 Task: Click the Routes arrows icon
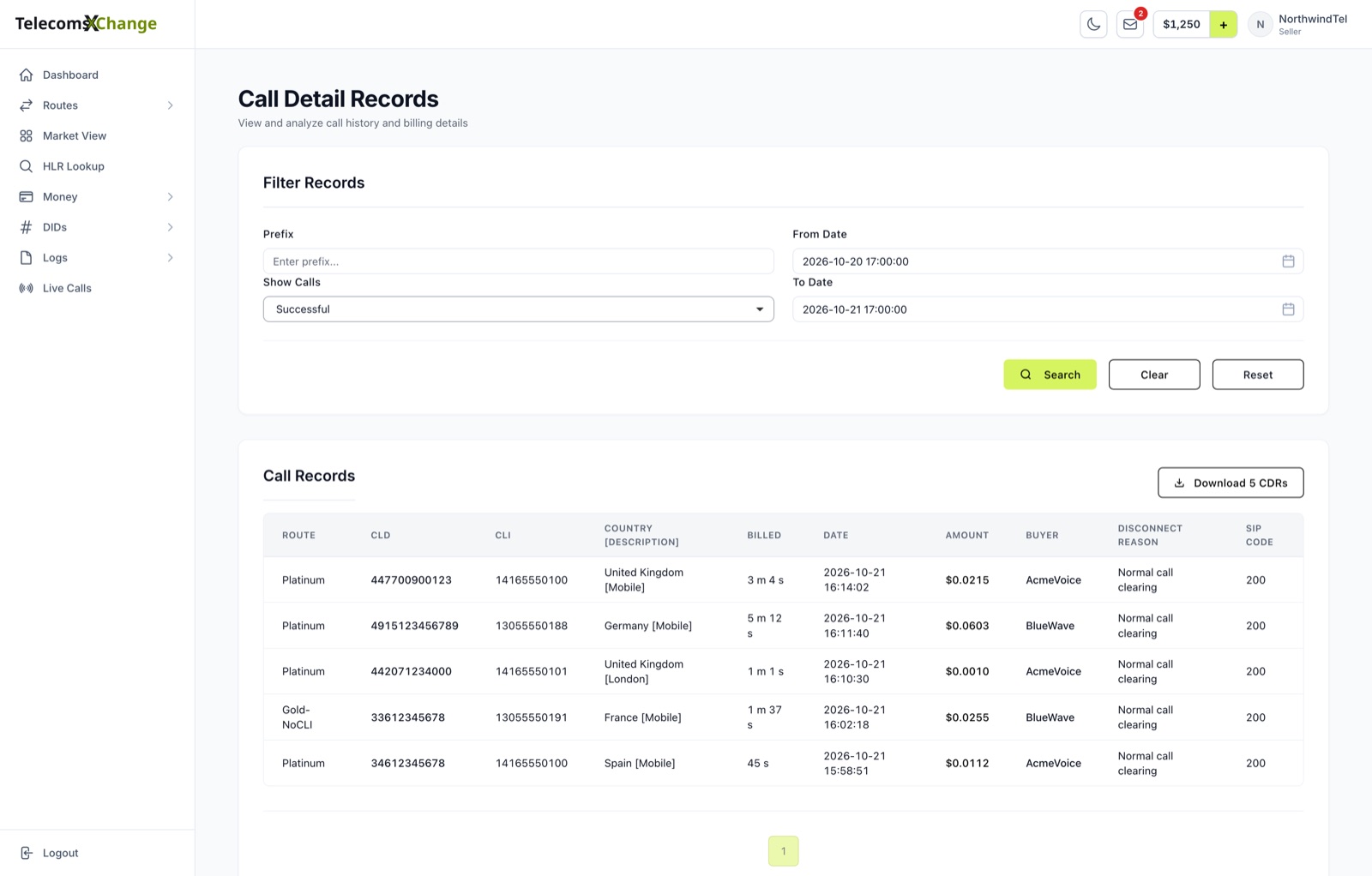[26, 105]
